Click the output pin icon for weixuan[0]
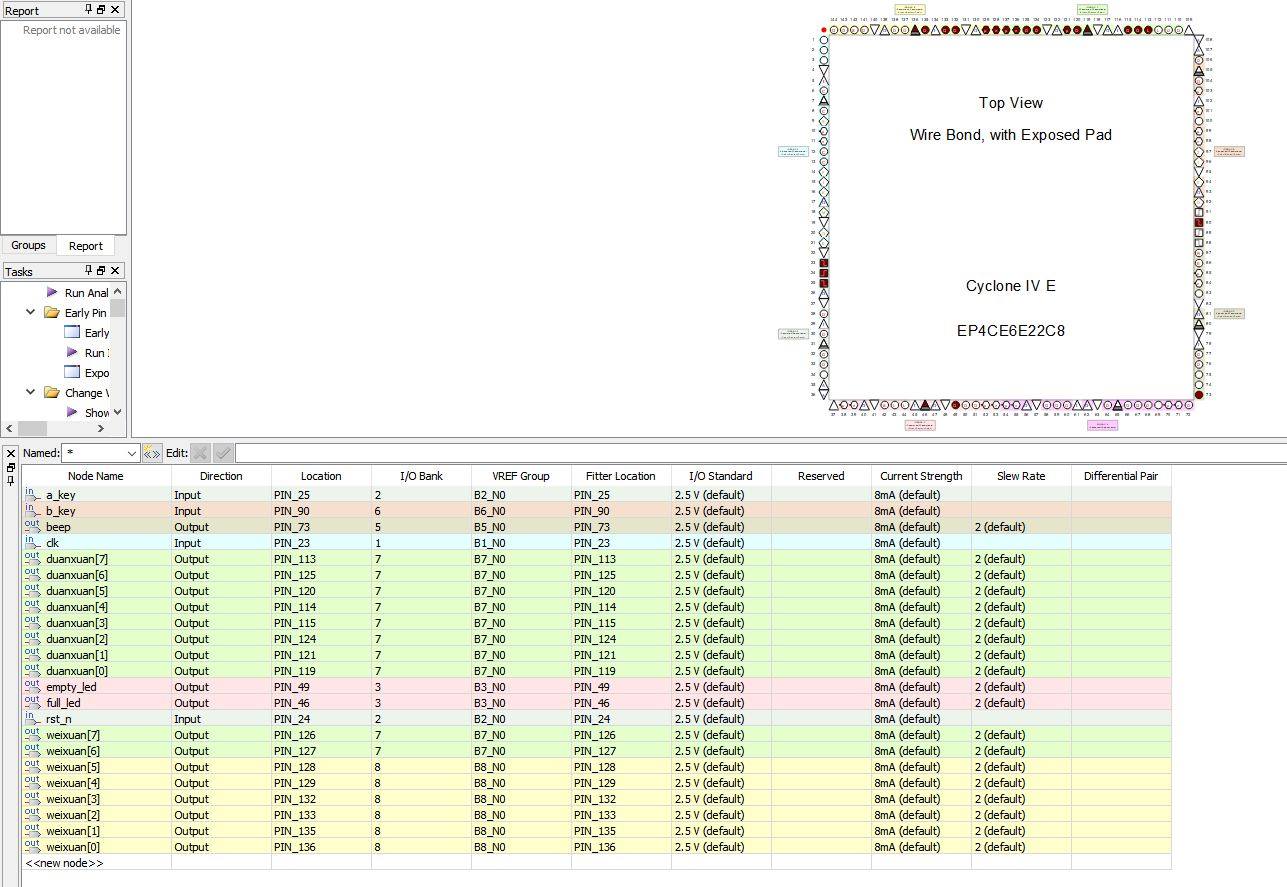1287x887 pixels. (32, 846)
